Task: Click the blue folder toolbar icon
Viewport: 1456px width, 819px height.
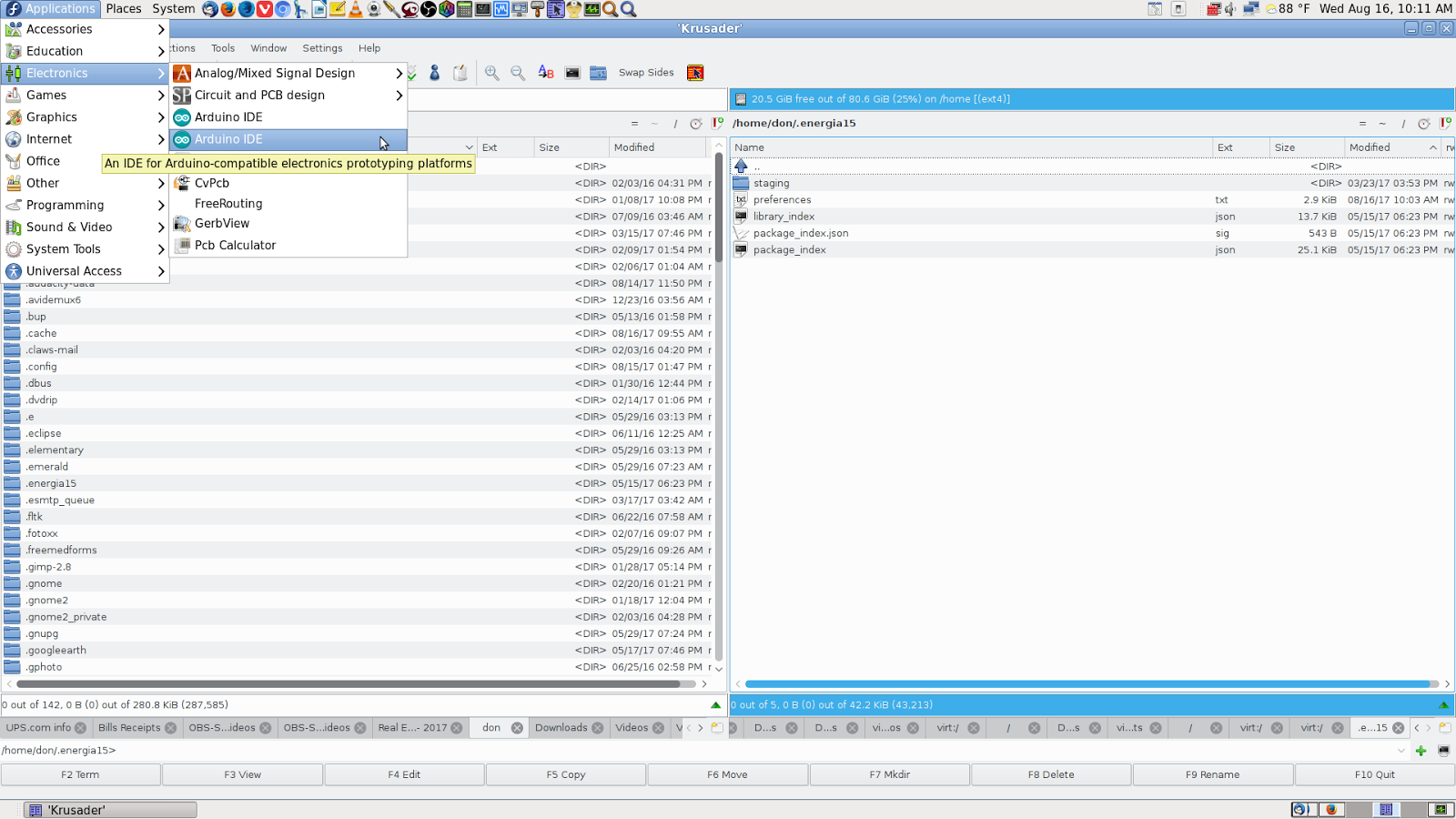Action: pyautogui.click(x=598, y=73)
